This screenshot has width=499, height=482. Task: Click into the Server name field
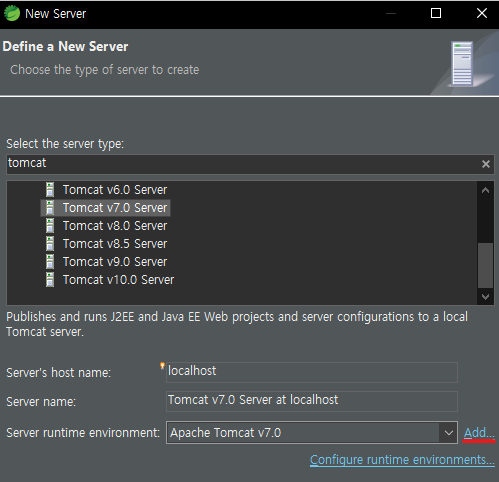(312, 401)
